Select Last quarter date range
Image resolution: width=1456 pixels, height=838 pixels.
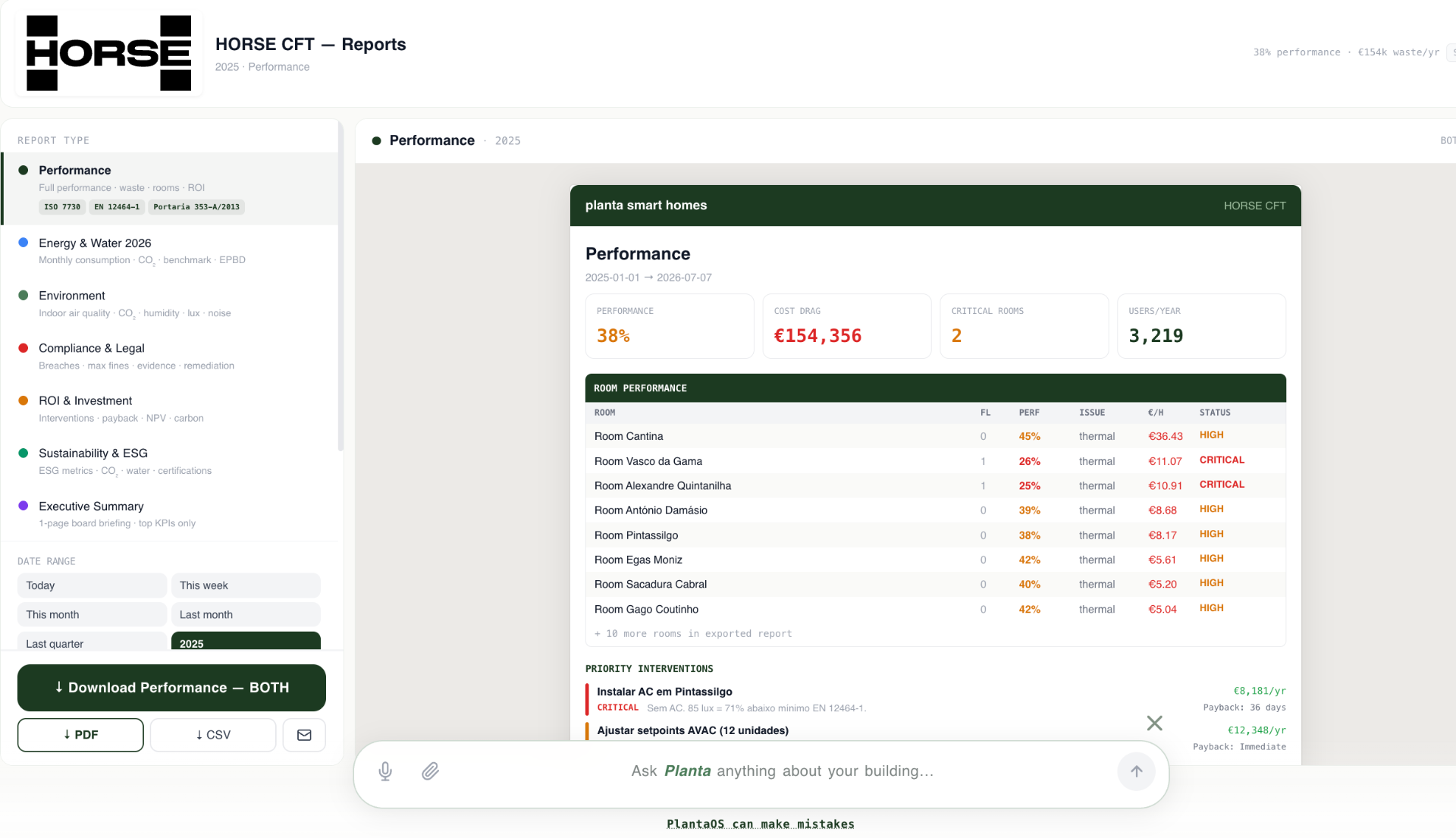point(92,642)
